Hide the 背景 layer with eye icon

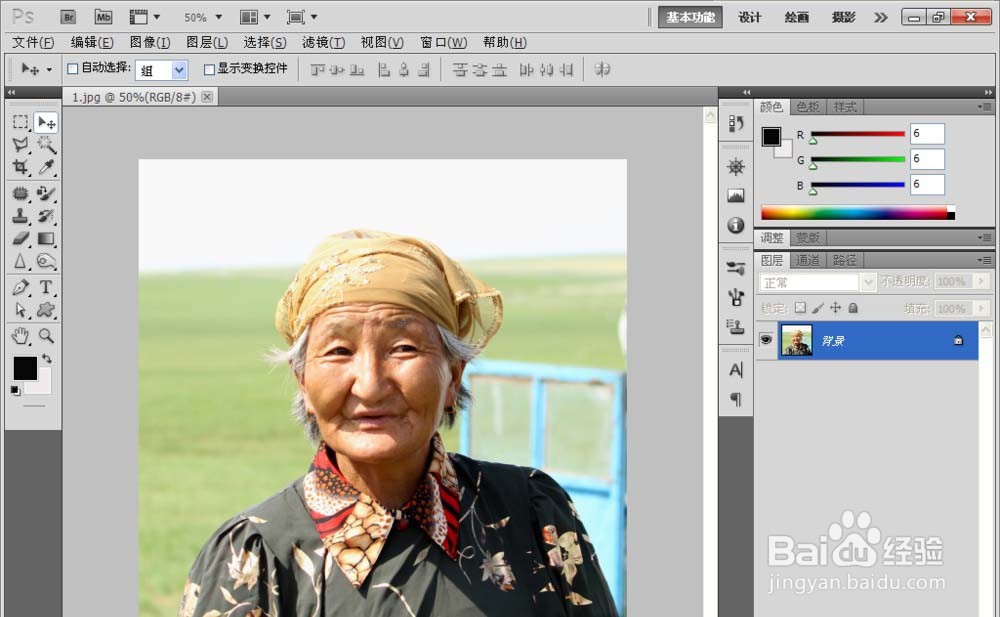click(x=766, y=340)
